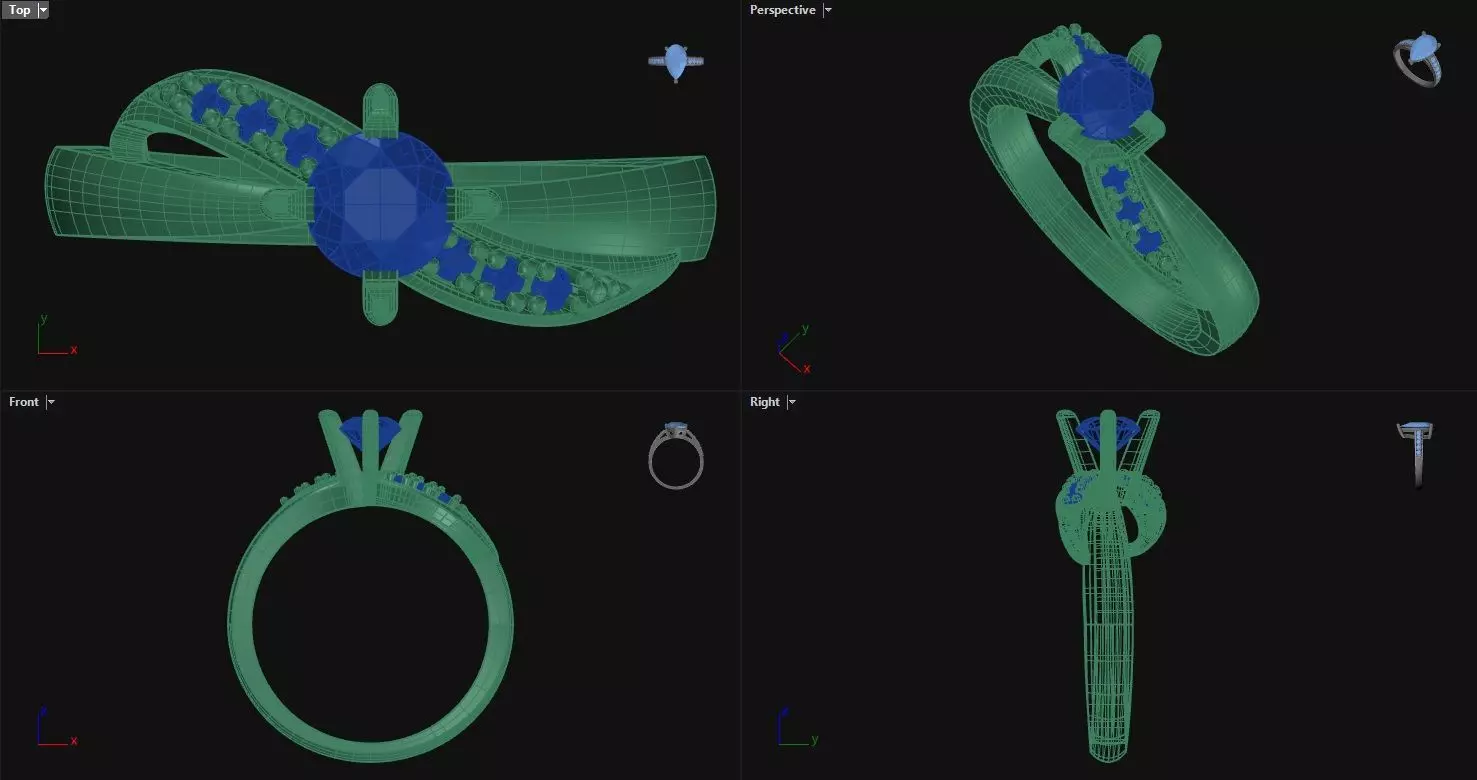Open the Perspective viewport dropdown arrow
The height and width of the screenshot is (780, 1477).
pyautogui.click(x=827, y=10)
